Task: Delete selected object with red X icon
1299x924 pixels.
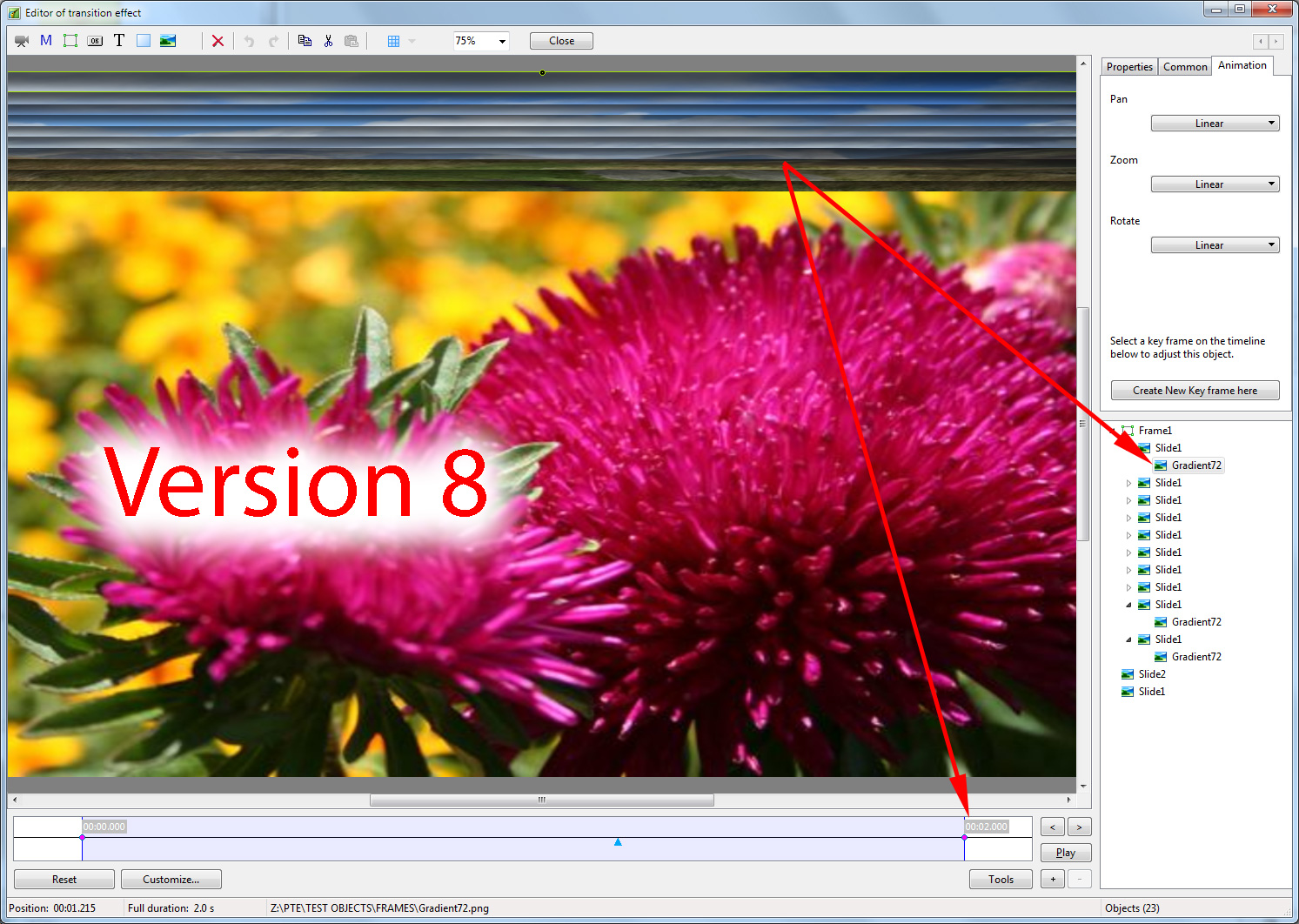Action: (218, 41)
